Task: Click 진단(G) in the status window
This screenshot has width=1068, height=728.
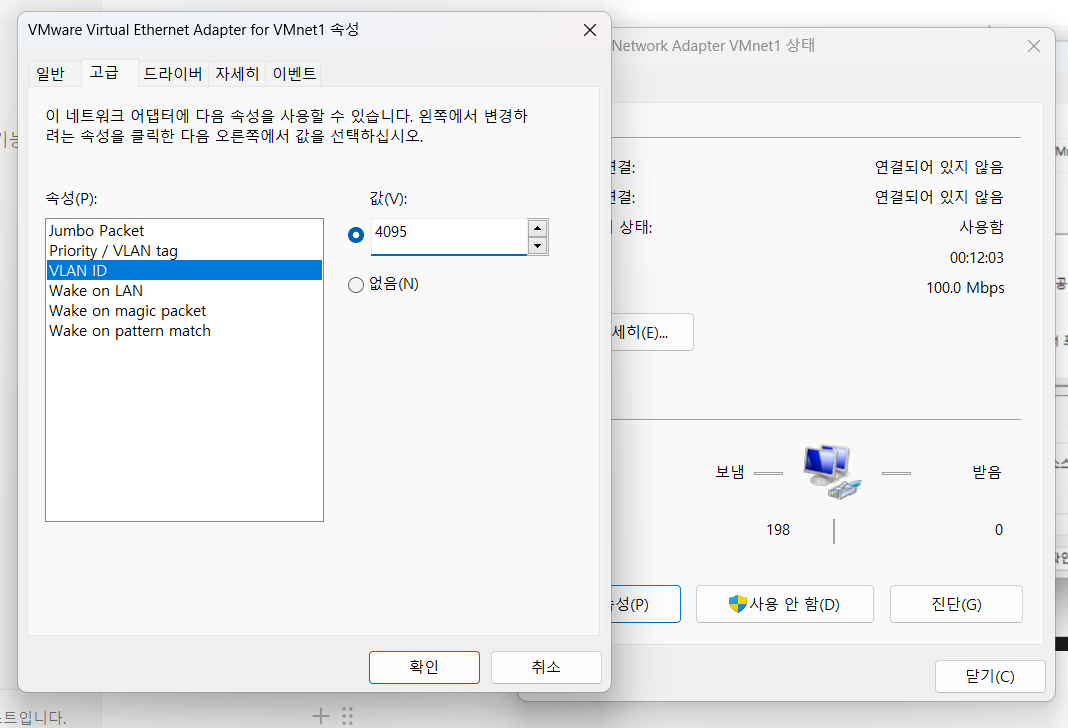Action: (956, 604)
